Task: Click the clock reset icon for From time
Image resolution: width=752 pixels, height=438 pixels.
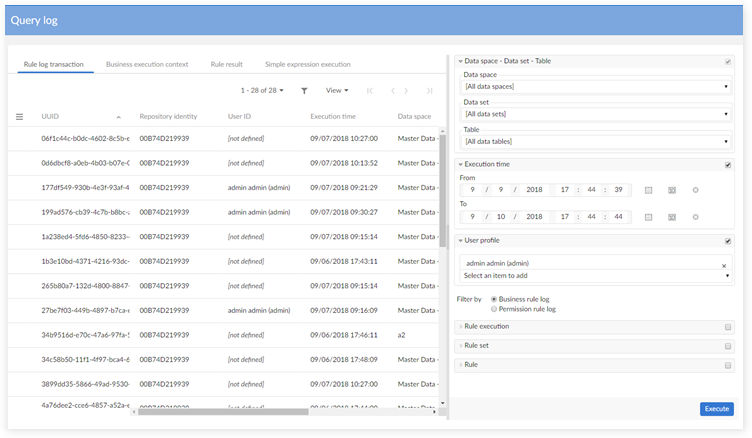Action: [x=695, y=190]
